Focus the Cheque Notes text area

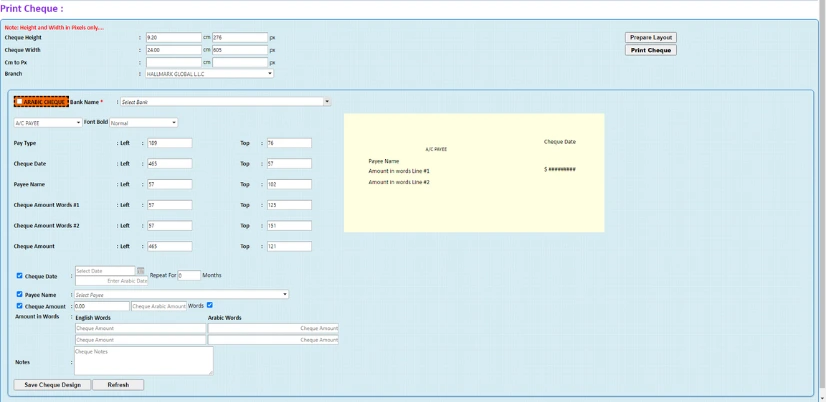143,360
